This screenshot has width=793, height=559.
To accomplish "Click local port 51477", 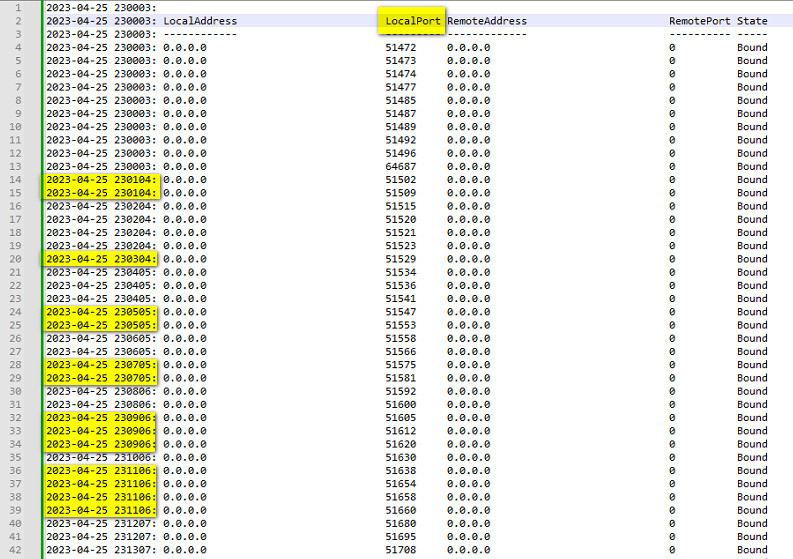I will (401, 87).
